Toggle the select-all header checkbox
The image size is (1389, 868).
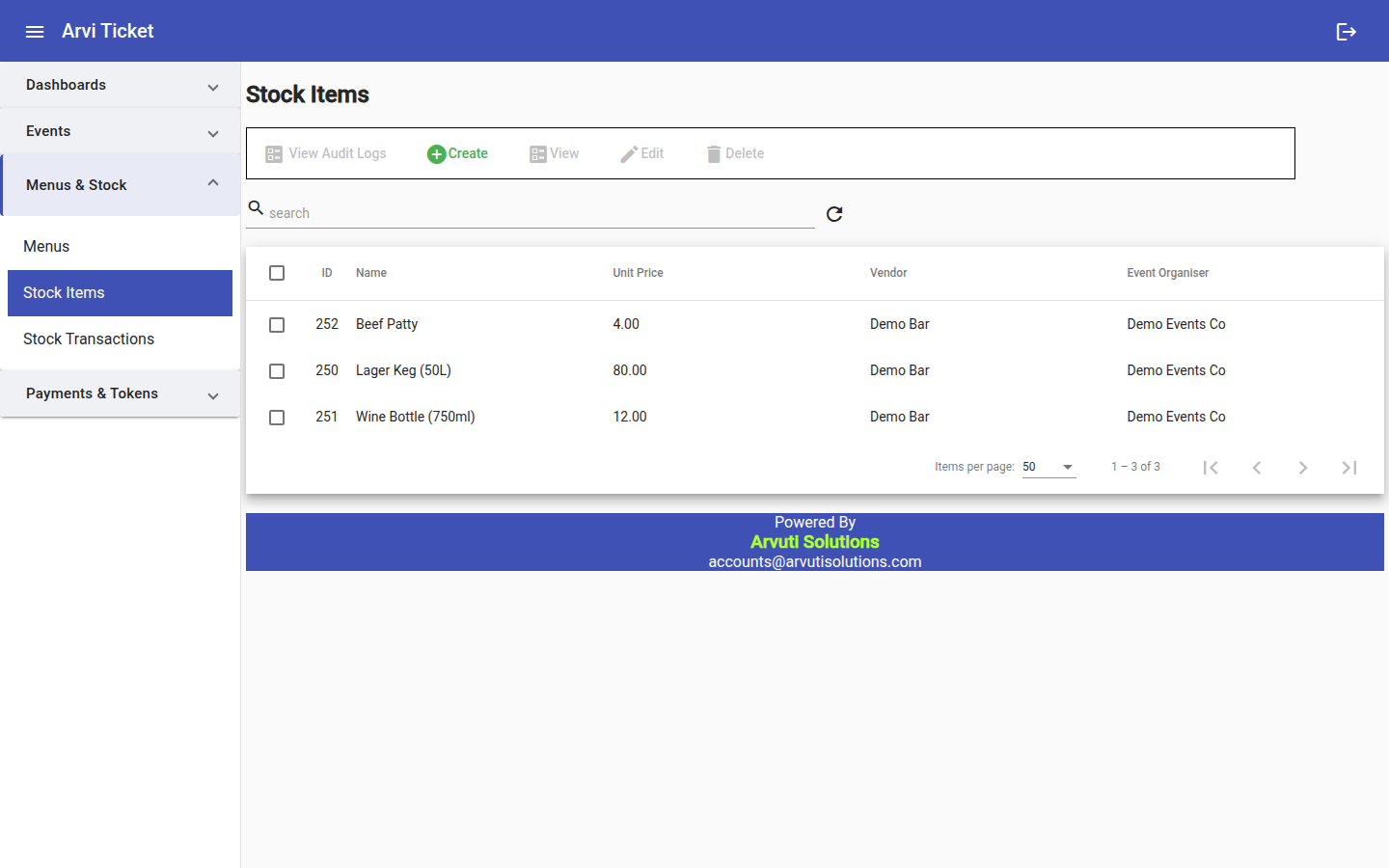coord(277,273)
